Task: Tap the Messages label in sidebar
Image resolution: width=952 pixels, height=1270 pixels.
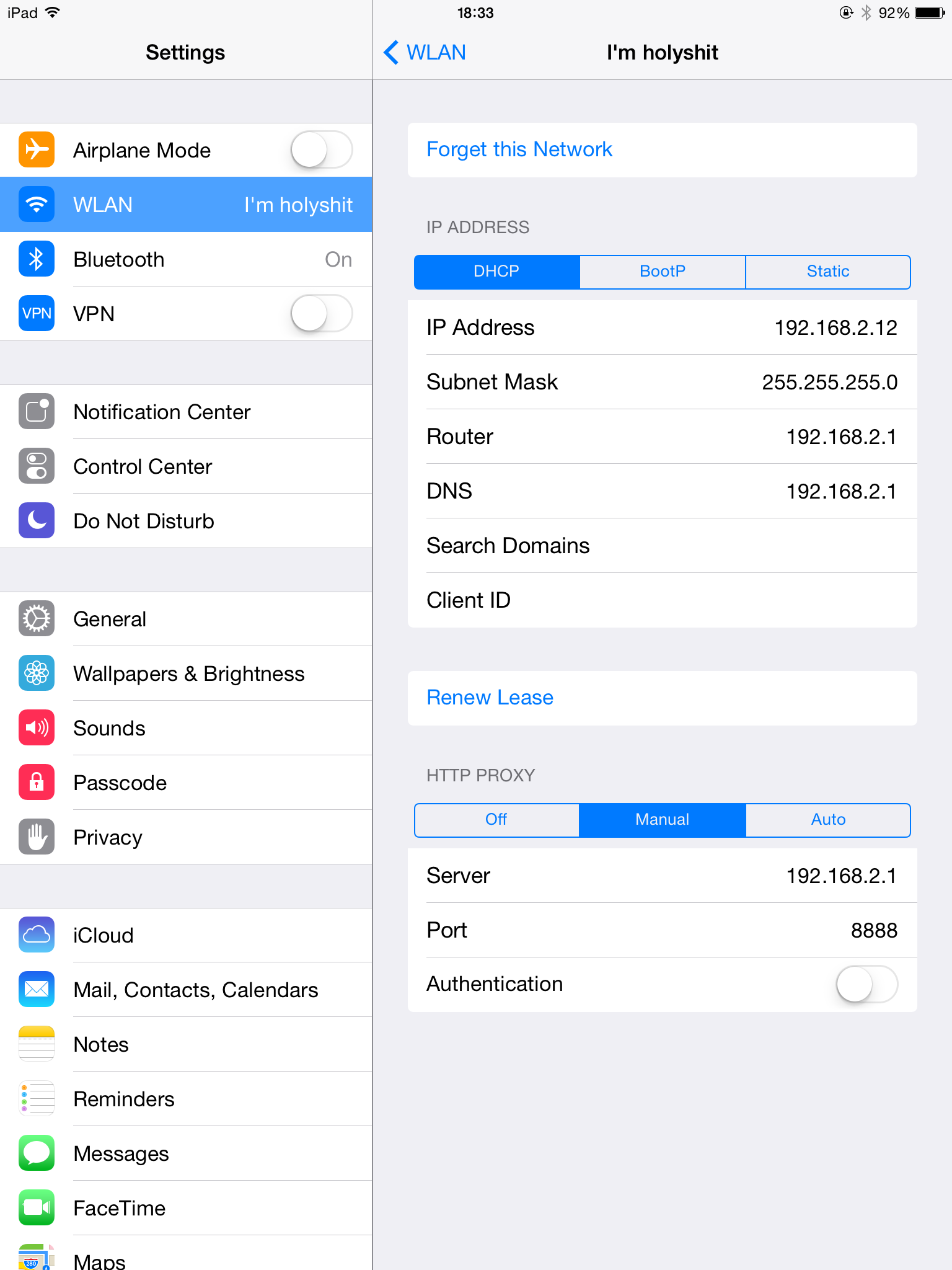Action: 121,1153
